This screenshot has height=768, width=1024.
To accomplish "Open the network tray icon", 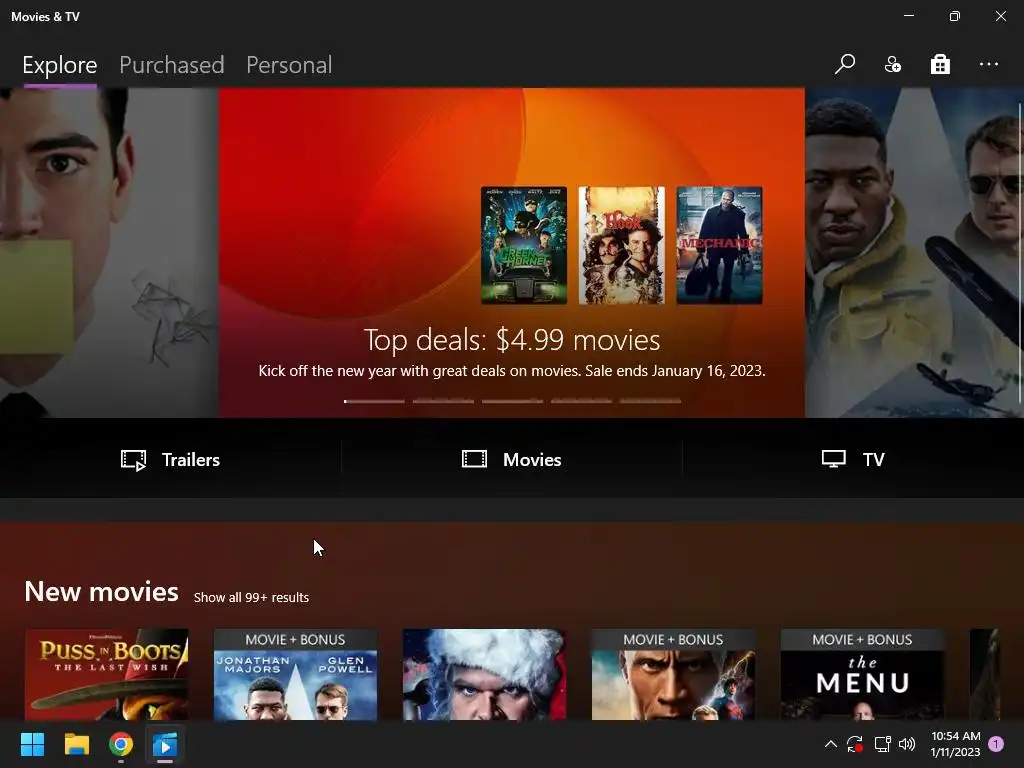I will tap(882, 744).
